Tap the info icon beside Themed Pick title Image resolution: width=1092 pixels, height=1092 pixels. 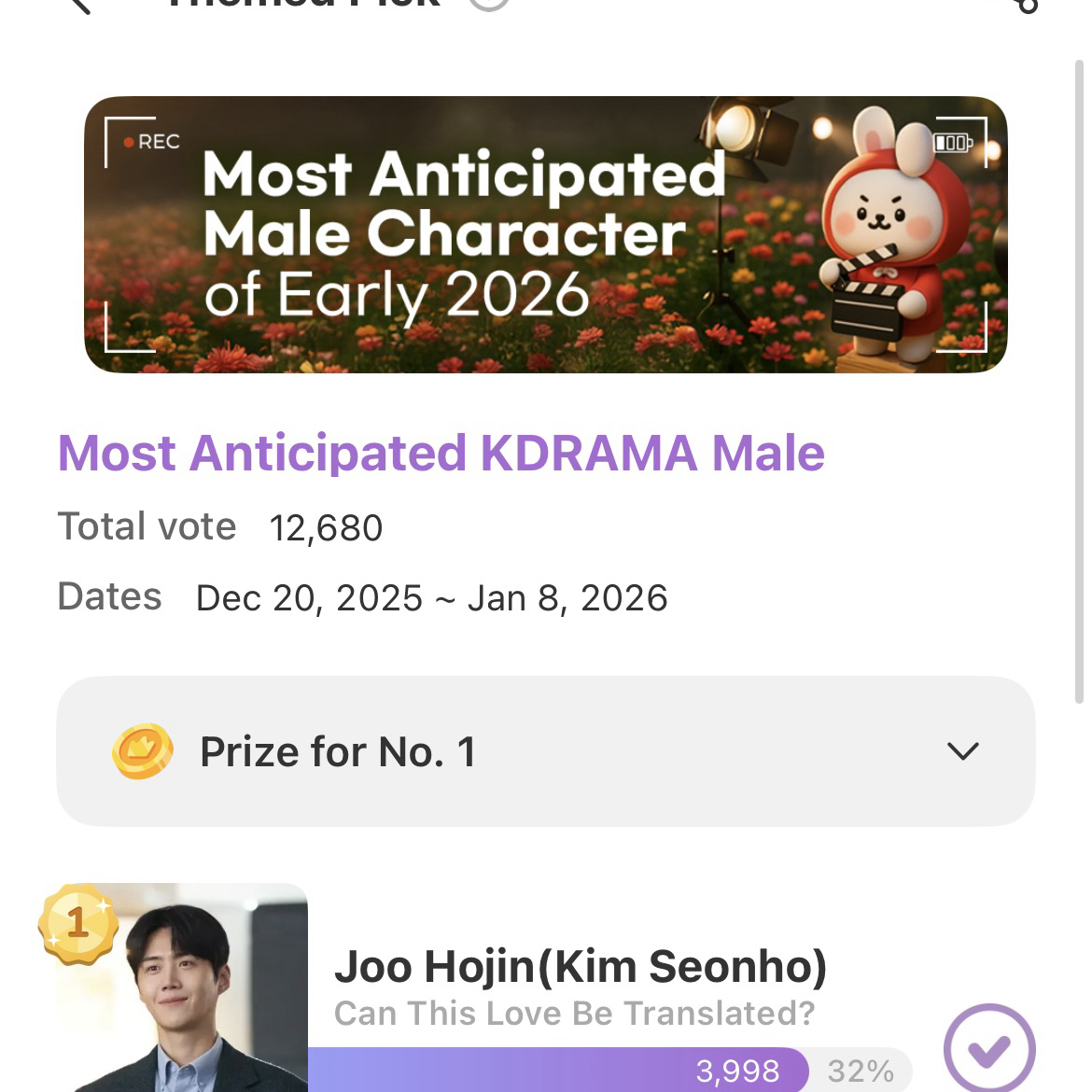489,4
